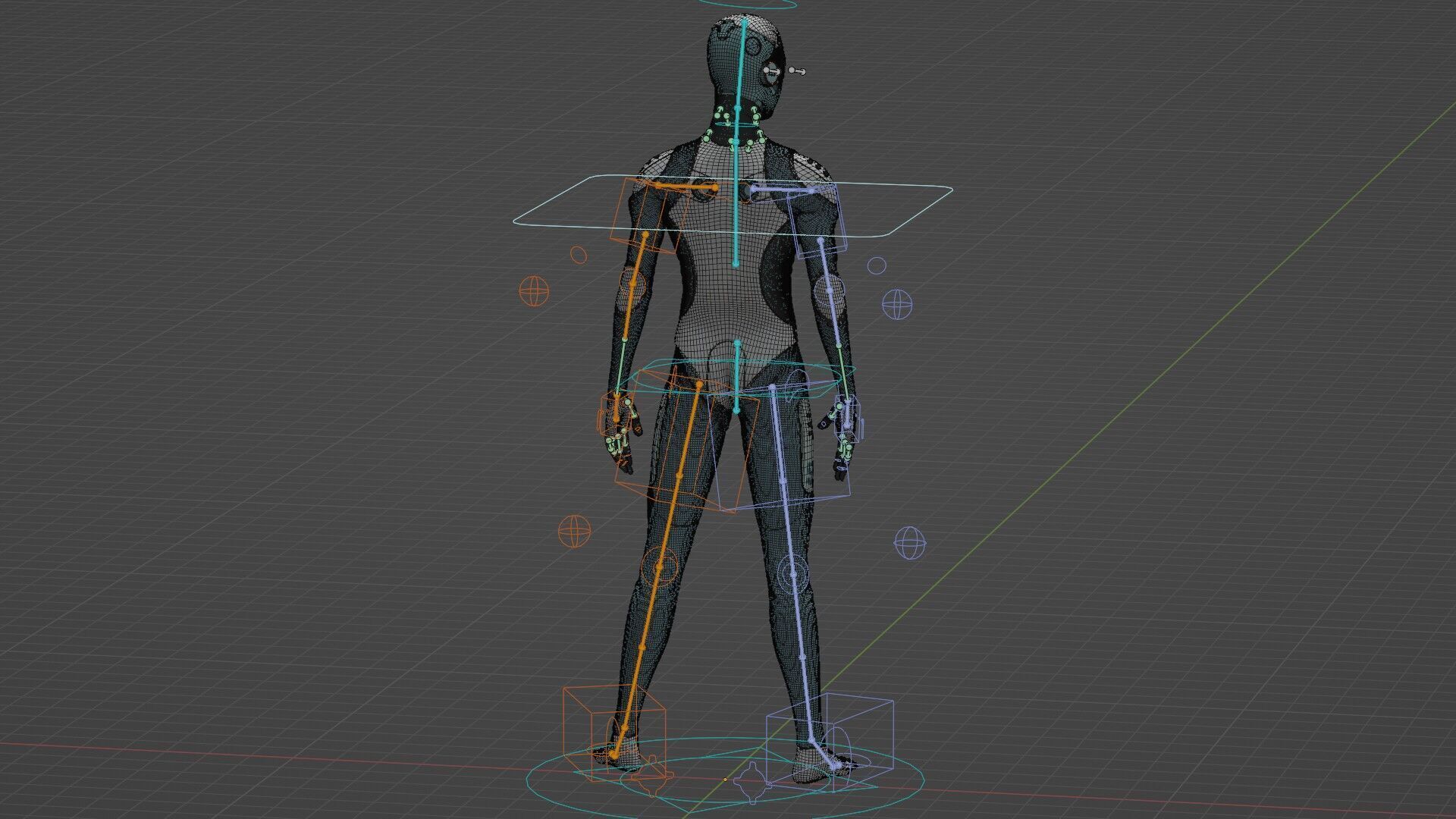This screenshot has width=1456, height=819.
Task: Select the orange knee pole sphere control
Action: click(574, 531)
